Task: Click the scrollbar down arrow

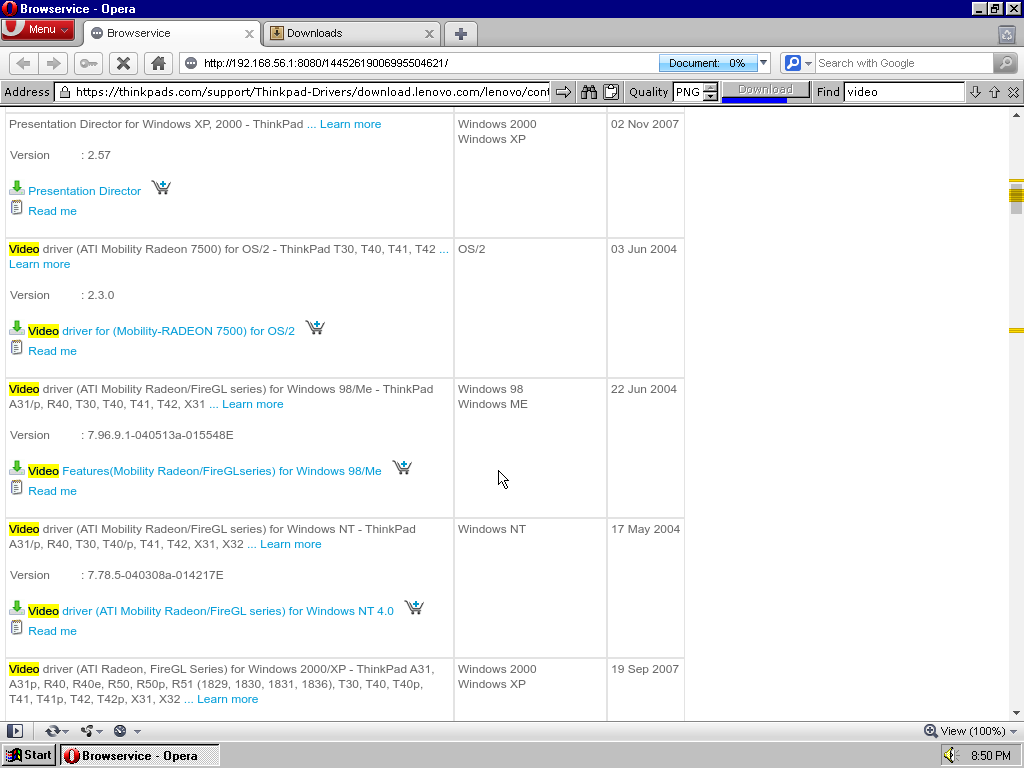Action: point(1016,712)
